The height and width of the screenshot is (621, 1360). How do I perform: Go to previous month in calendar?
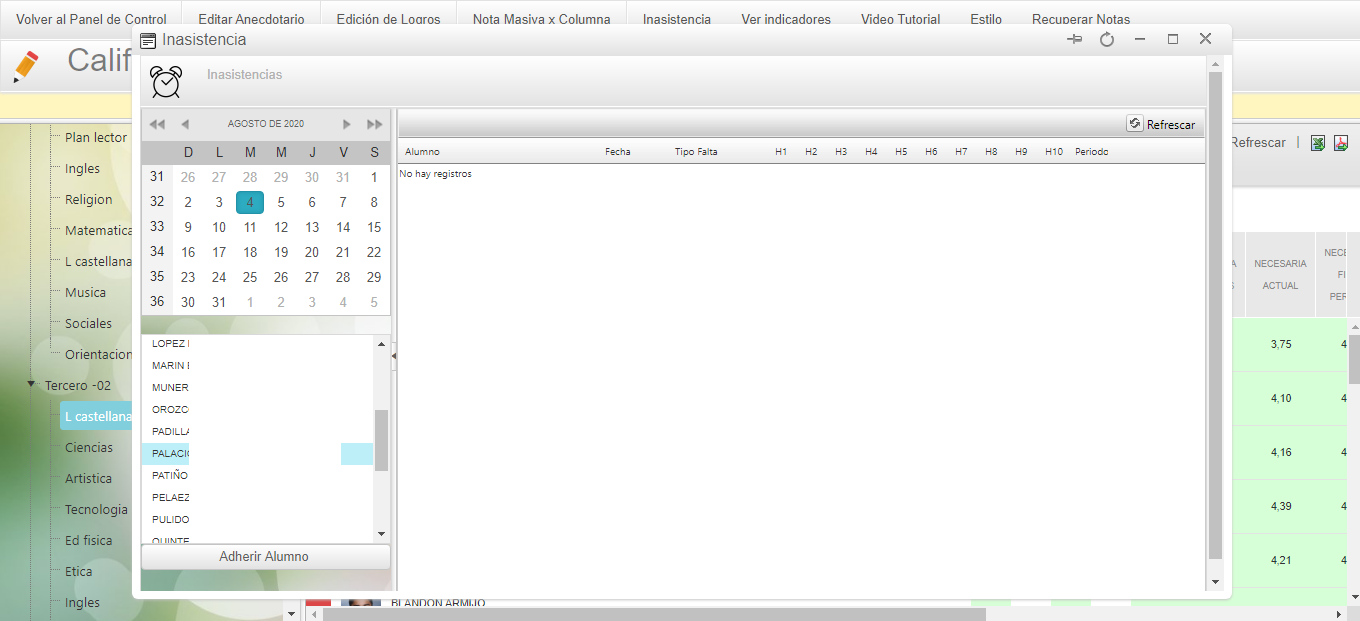point(185,124)
